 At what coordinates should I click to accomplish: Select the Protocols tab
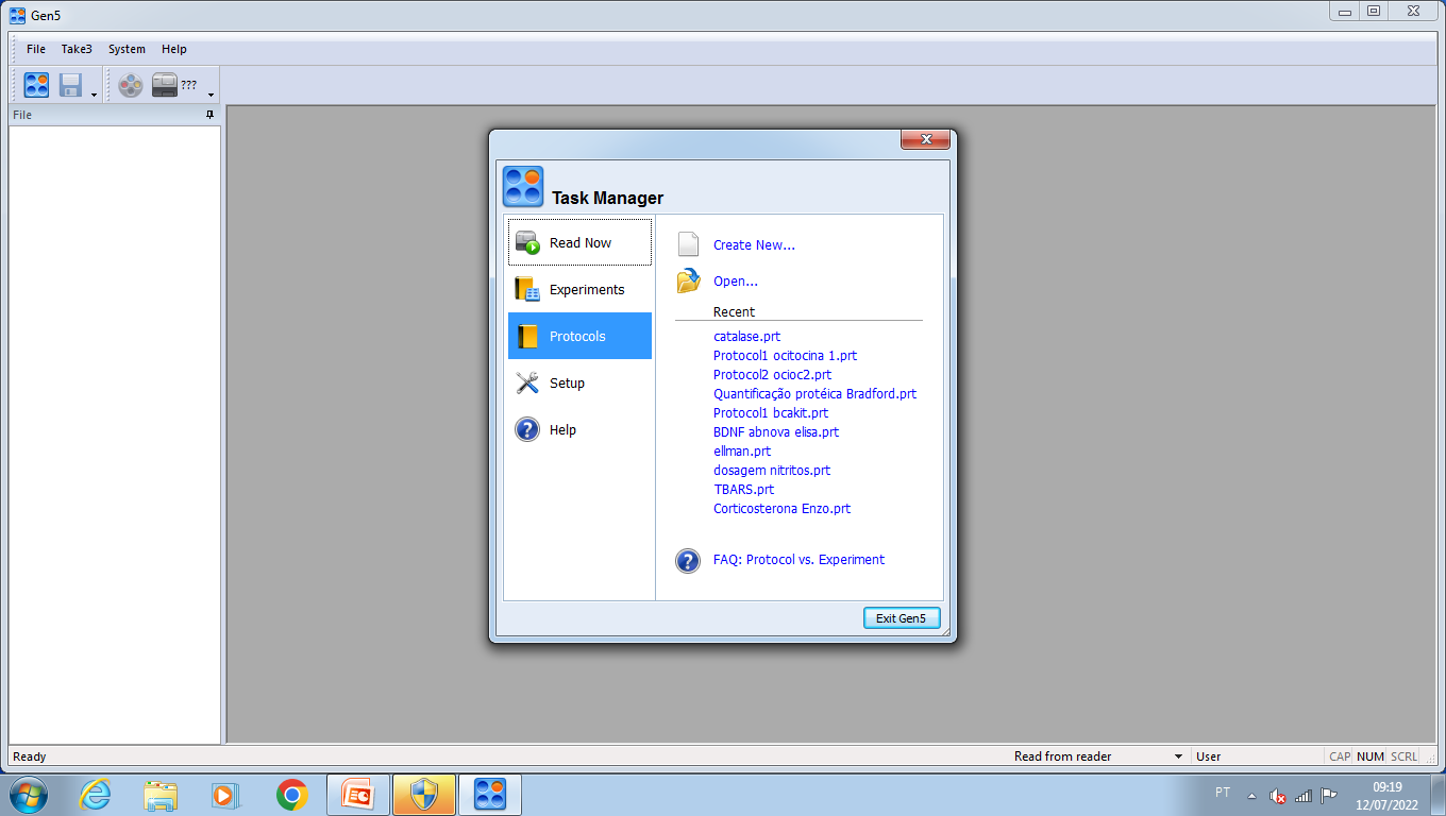[580, 336]
